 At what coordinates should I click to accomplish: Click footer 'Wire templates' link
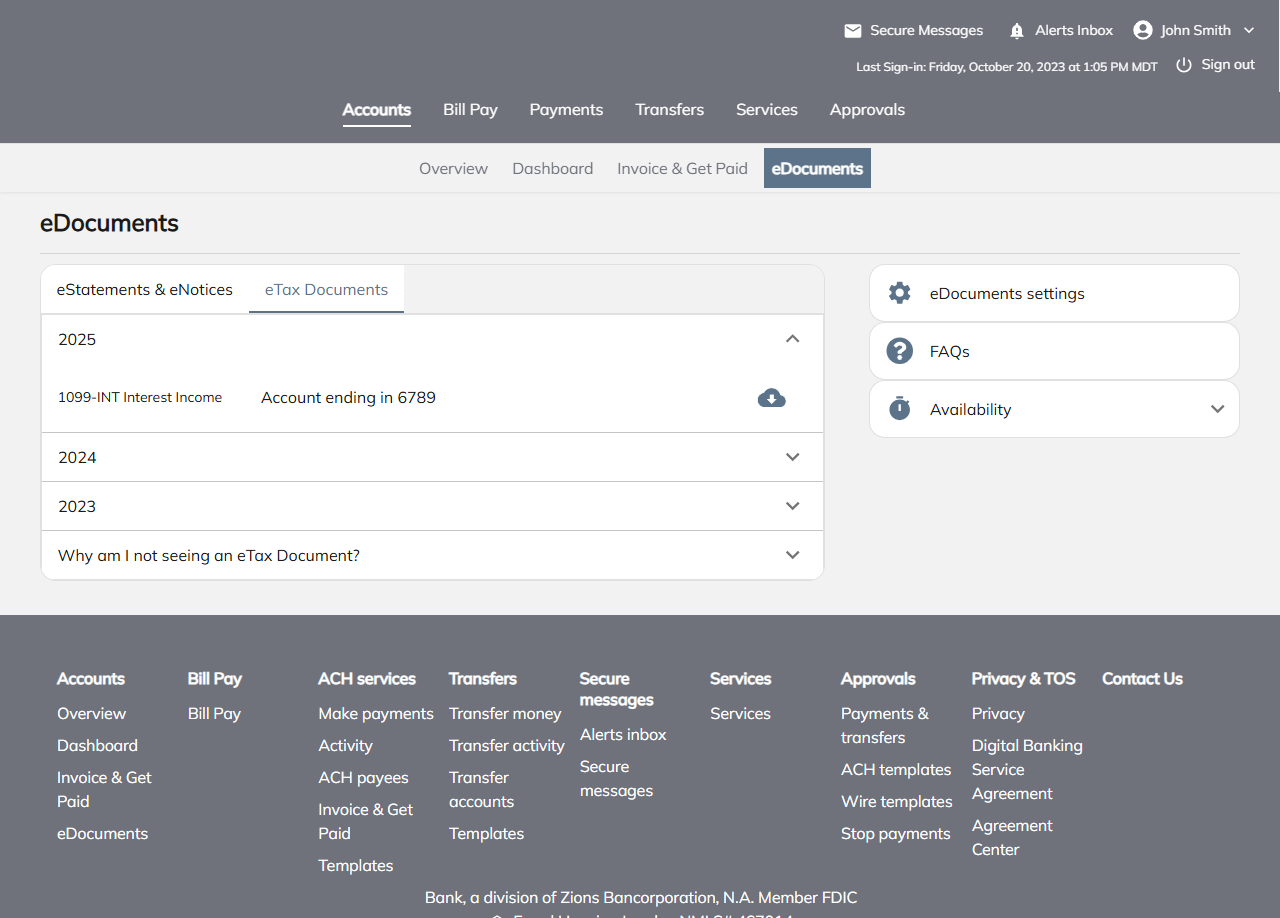(x=897, y=802)
